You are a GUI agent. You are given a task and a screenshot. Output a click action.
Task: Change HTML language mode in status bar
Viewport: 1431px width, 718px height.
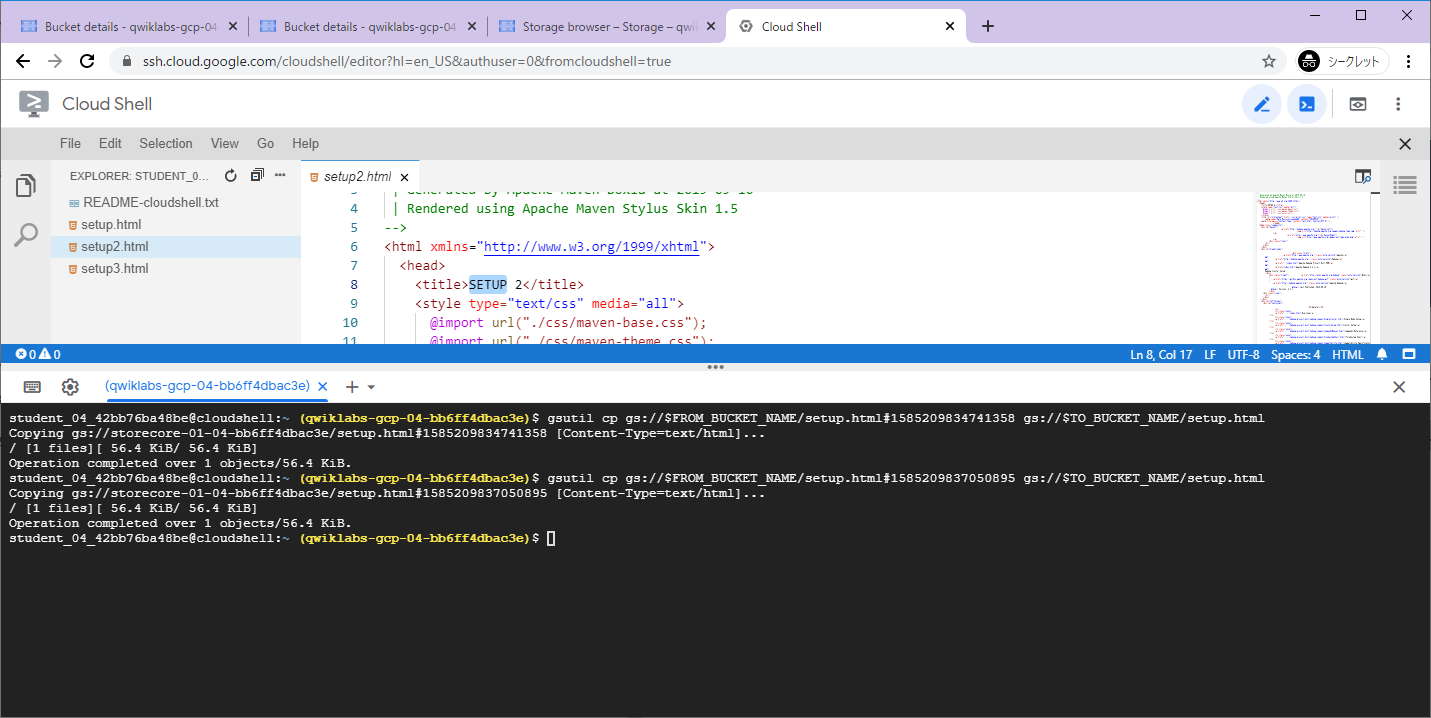tap(1348, 354)
